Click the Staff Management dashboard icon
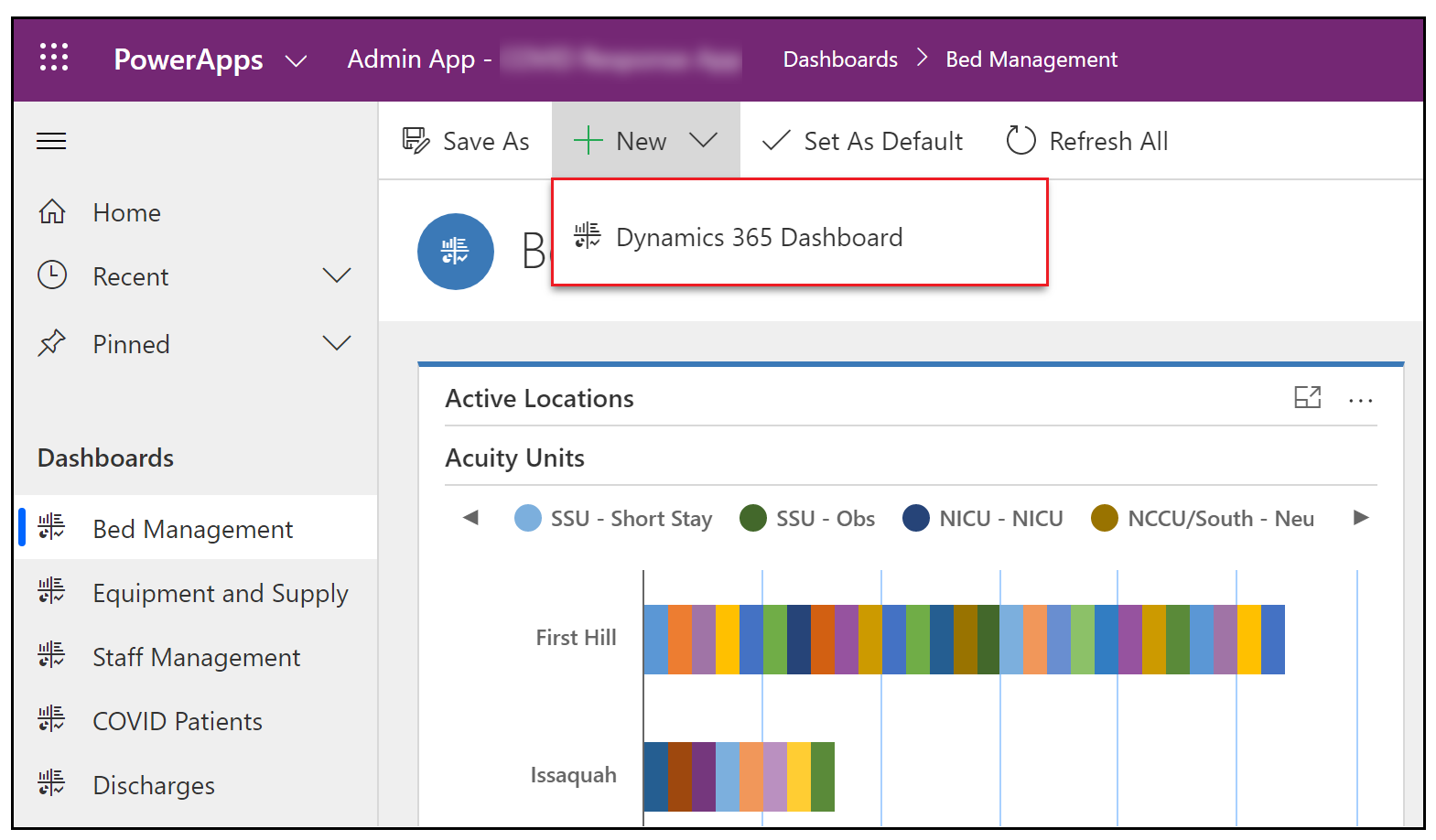 51,655
